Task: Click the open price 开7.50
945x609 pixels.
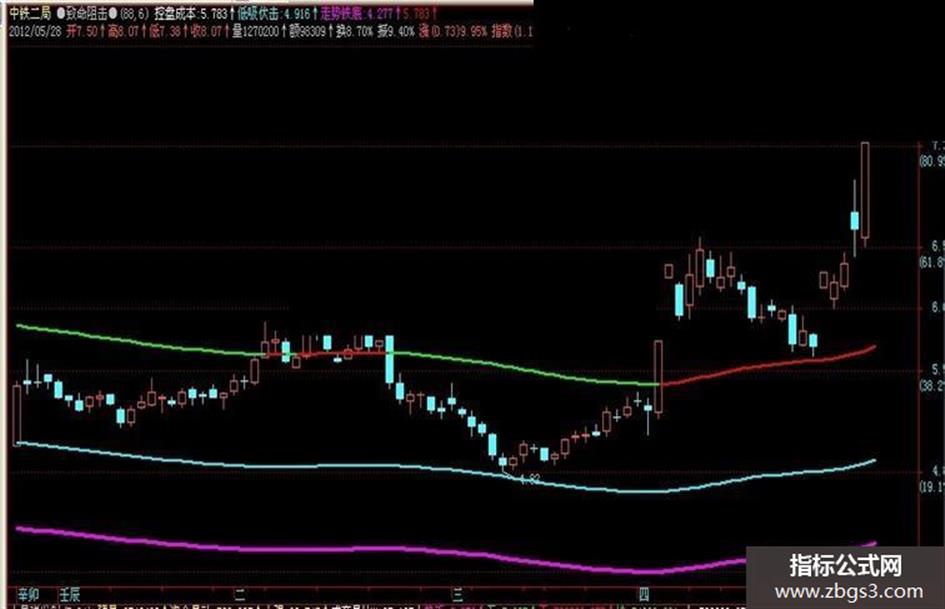Action: coord(81,31)
